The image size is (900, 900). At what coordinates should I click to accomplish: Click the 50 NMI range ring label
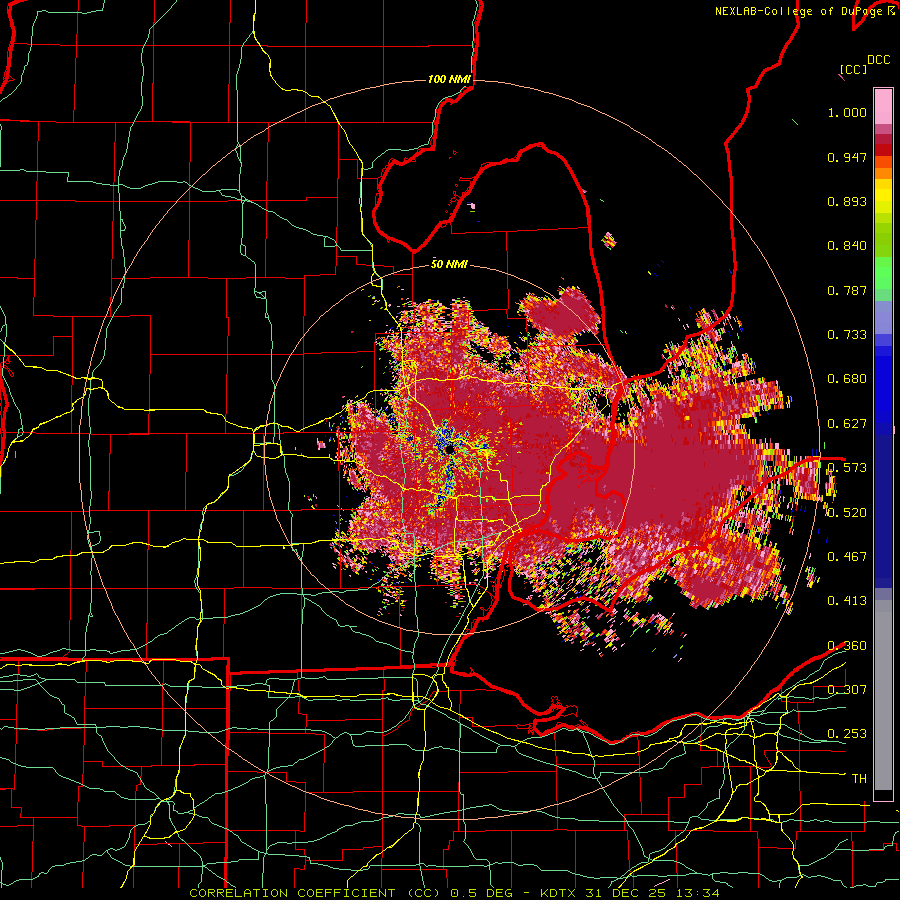(x=449, y=265)
